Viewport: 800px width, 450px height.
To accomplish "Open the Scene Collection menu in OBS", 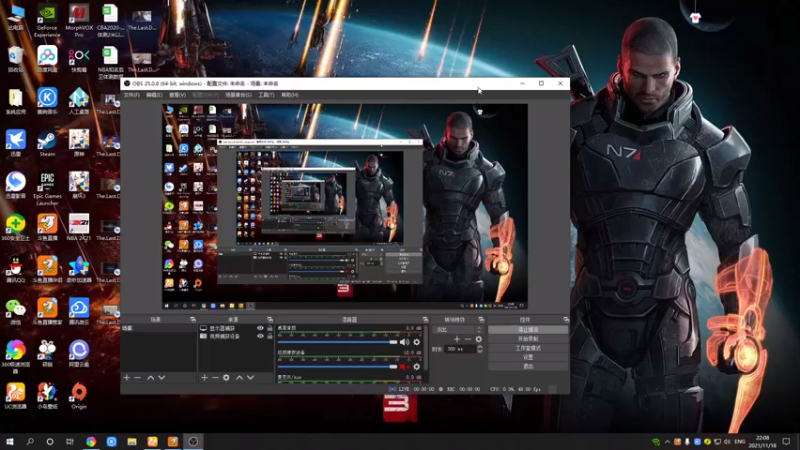I will tap(238, 95).
